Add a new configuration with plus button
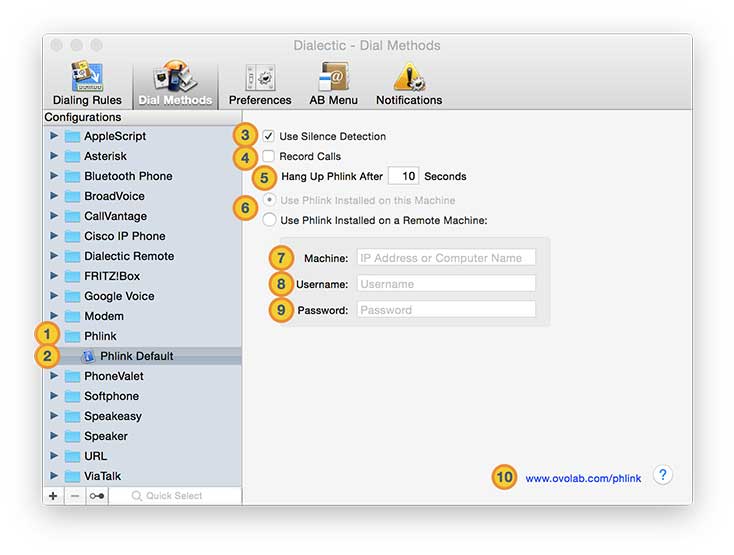 coord(53,496)
